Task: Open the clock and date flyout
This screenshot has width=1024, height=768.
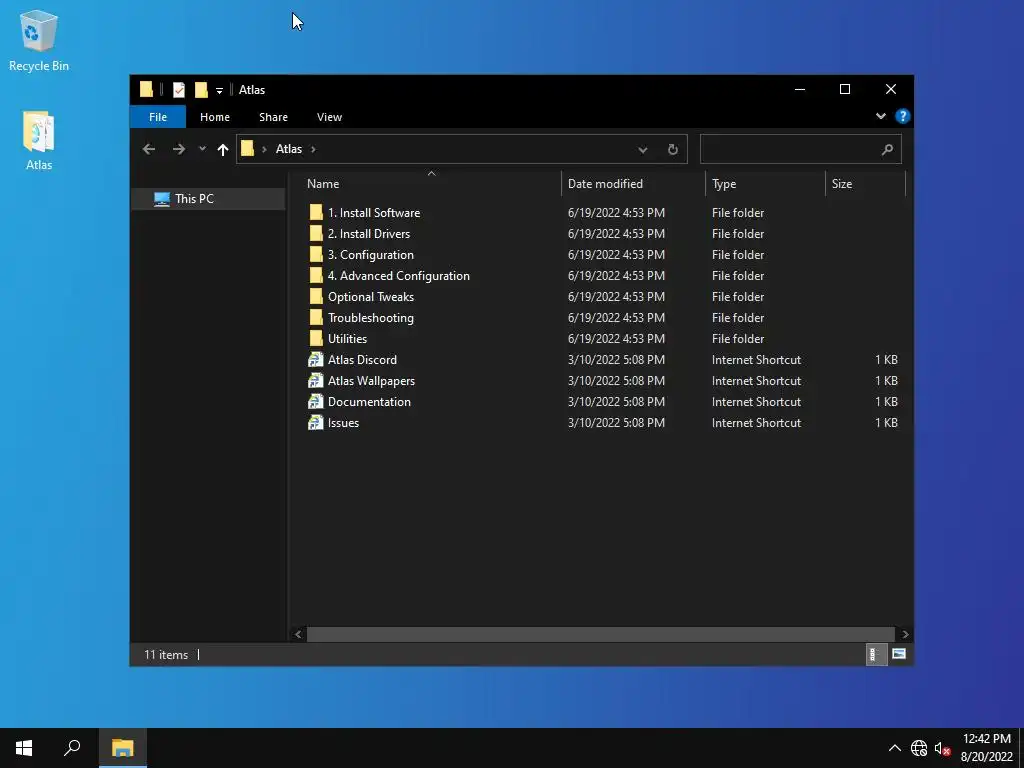Action: tap(986, 748)
